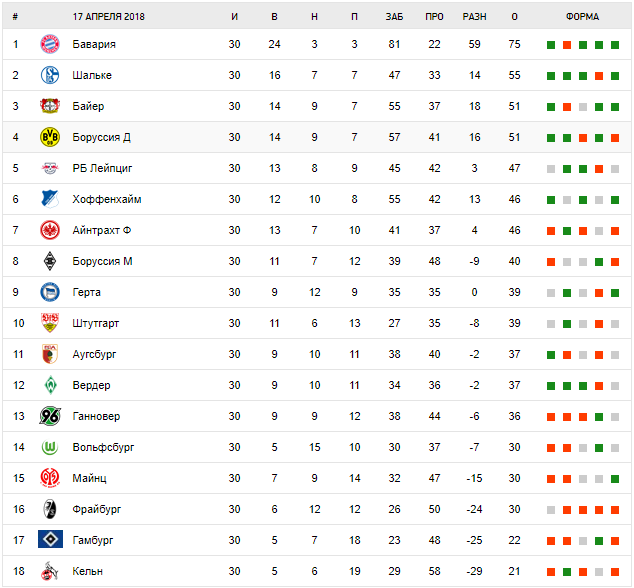Click the Вердер green diamond logo
The image size is (634, 588).
50,385
